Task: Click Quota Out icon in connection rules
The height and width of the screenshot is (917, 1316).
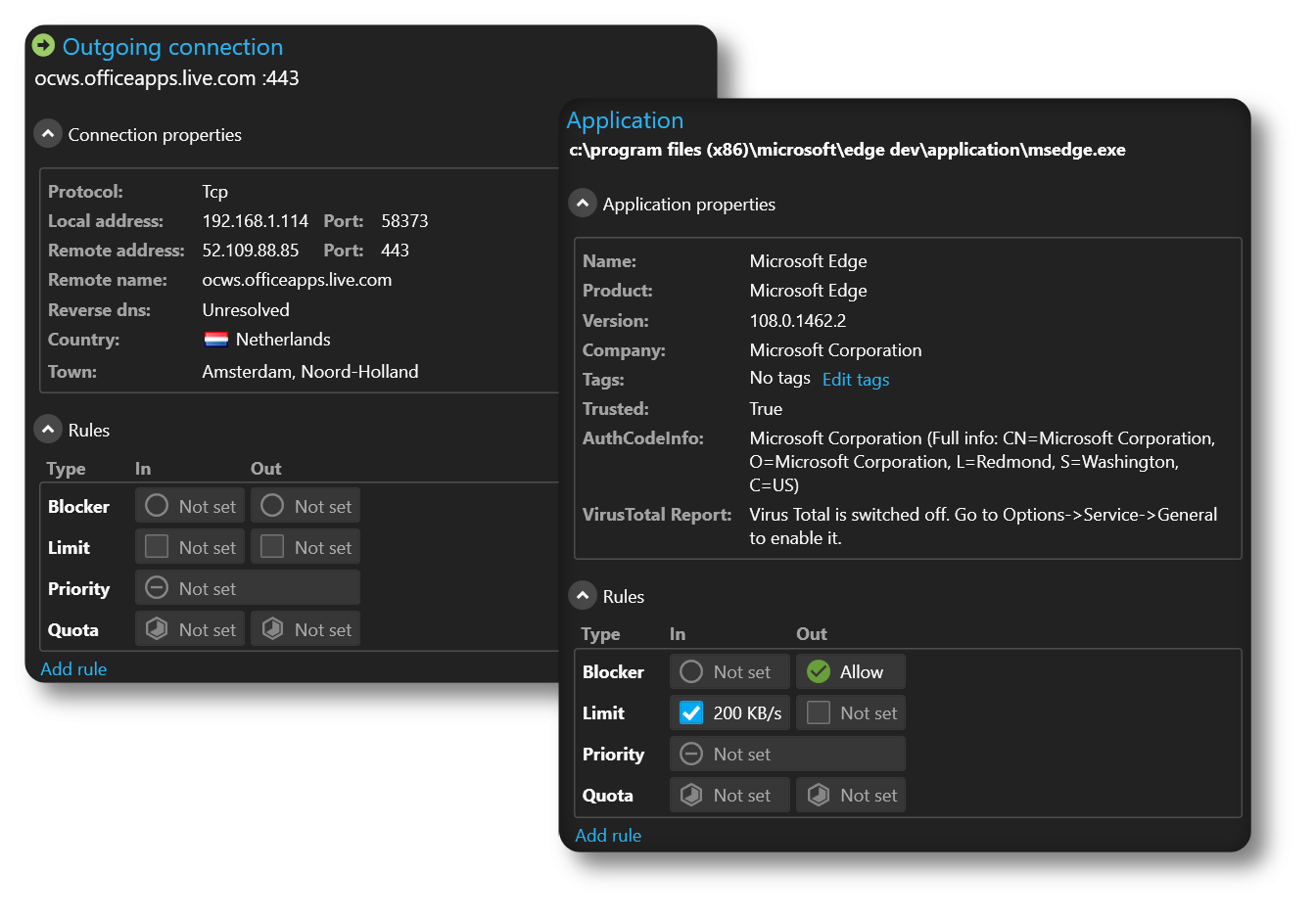Action: 273,629
